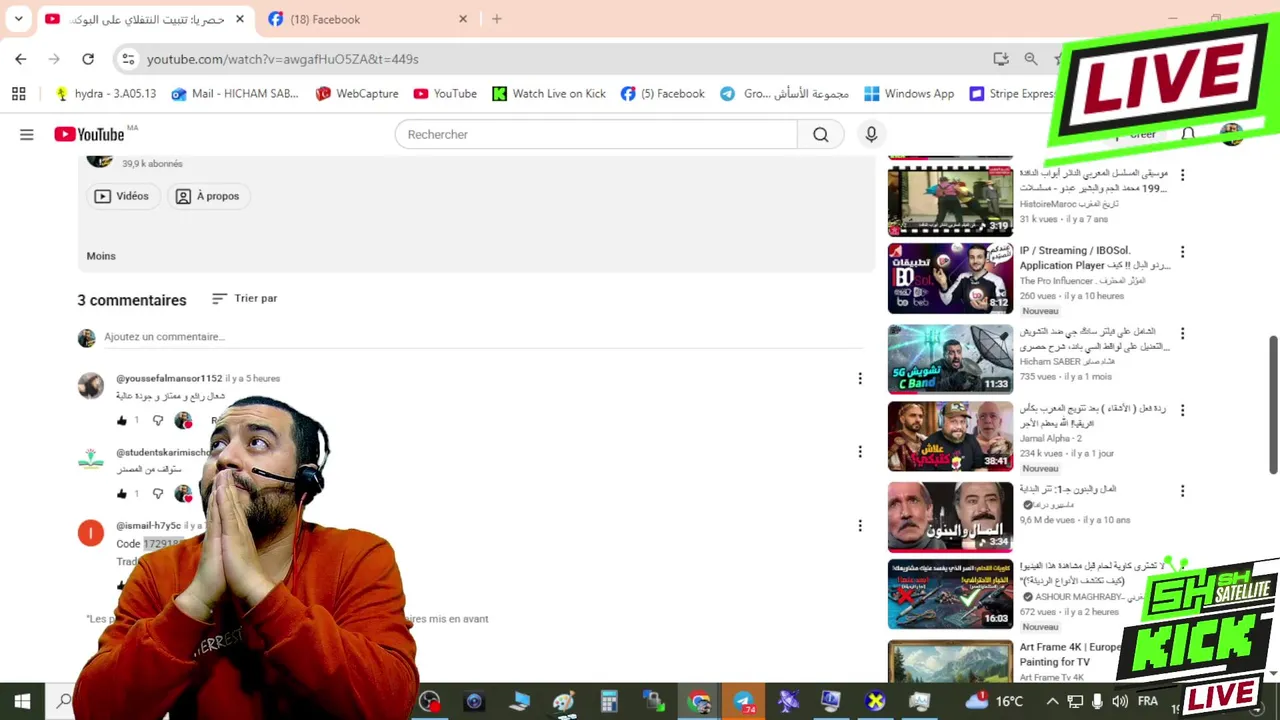Like the @studentskarimischo comment
This screenshot has width=1280, height=720.
122,493
